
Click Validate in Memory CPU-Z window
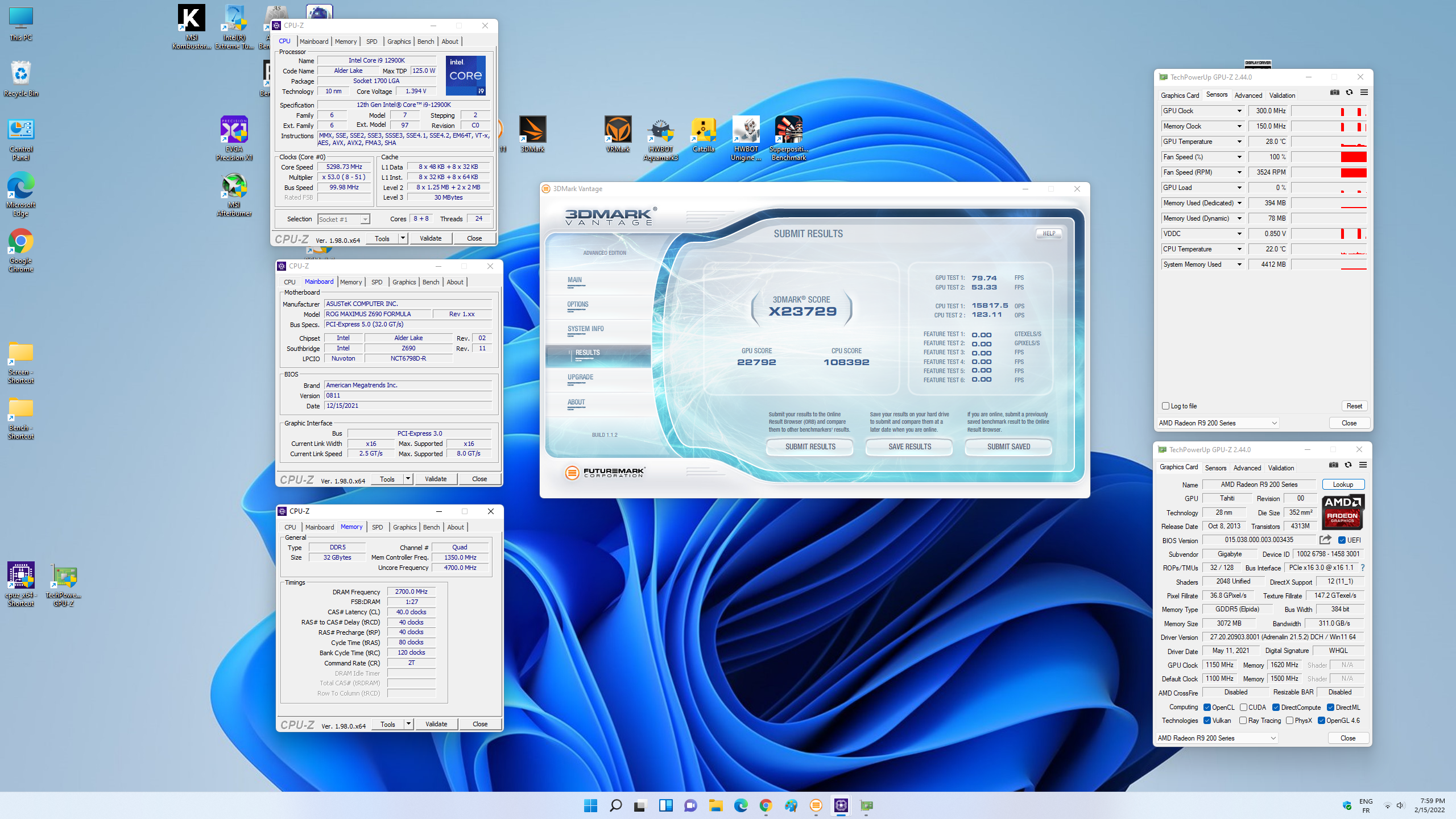click(436, 724)
